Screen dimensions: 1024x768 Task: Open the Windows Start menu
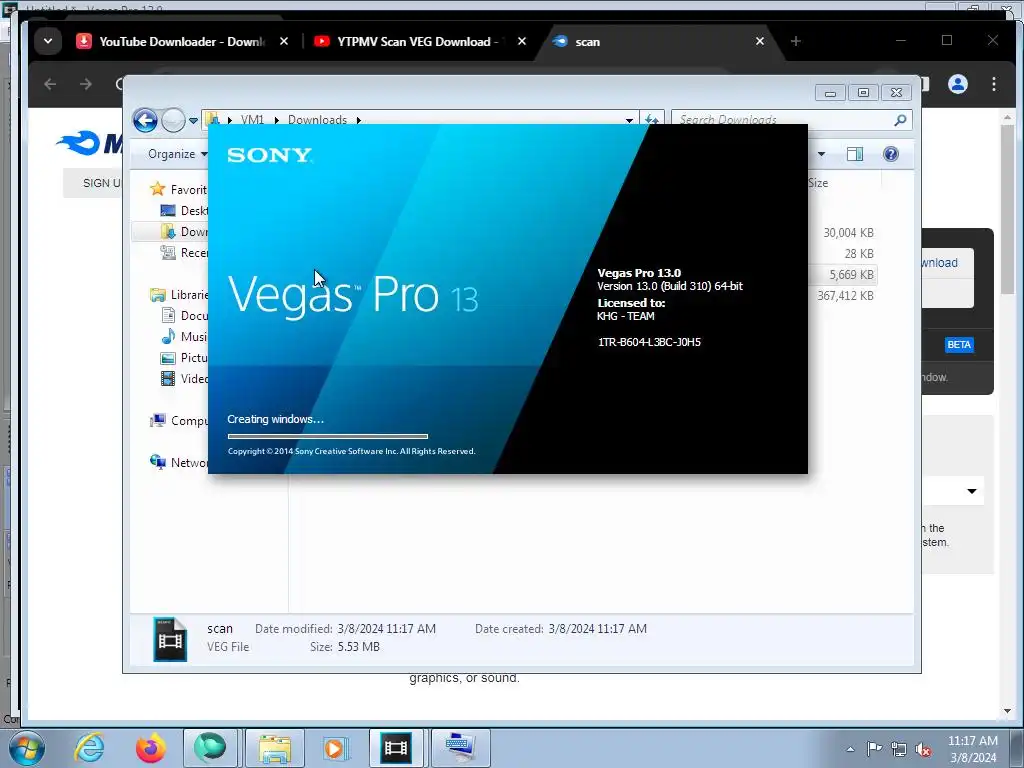pos(27,748)
